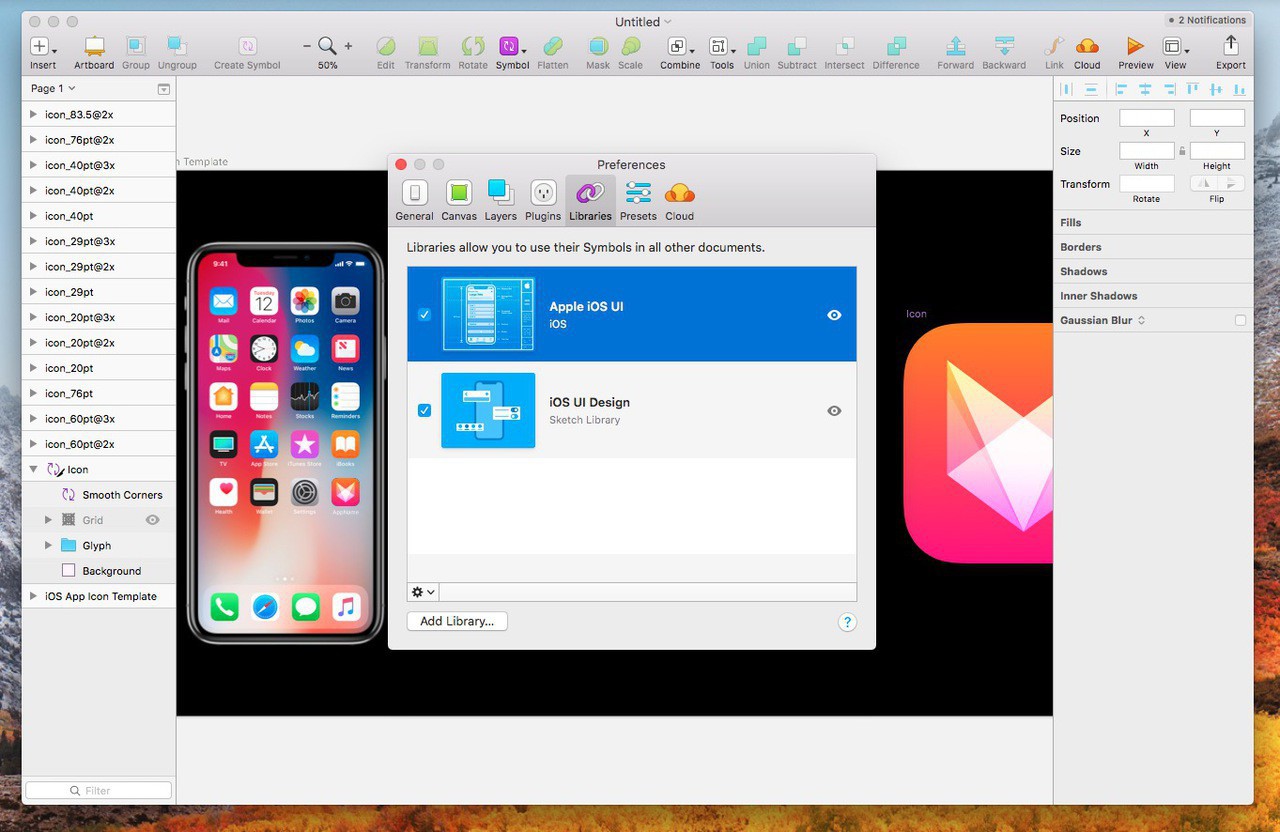Select the Artboard tool

point(94,47)
